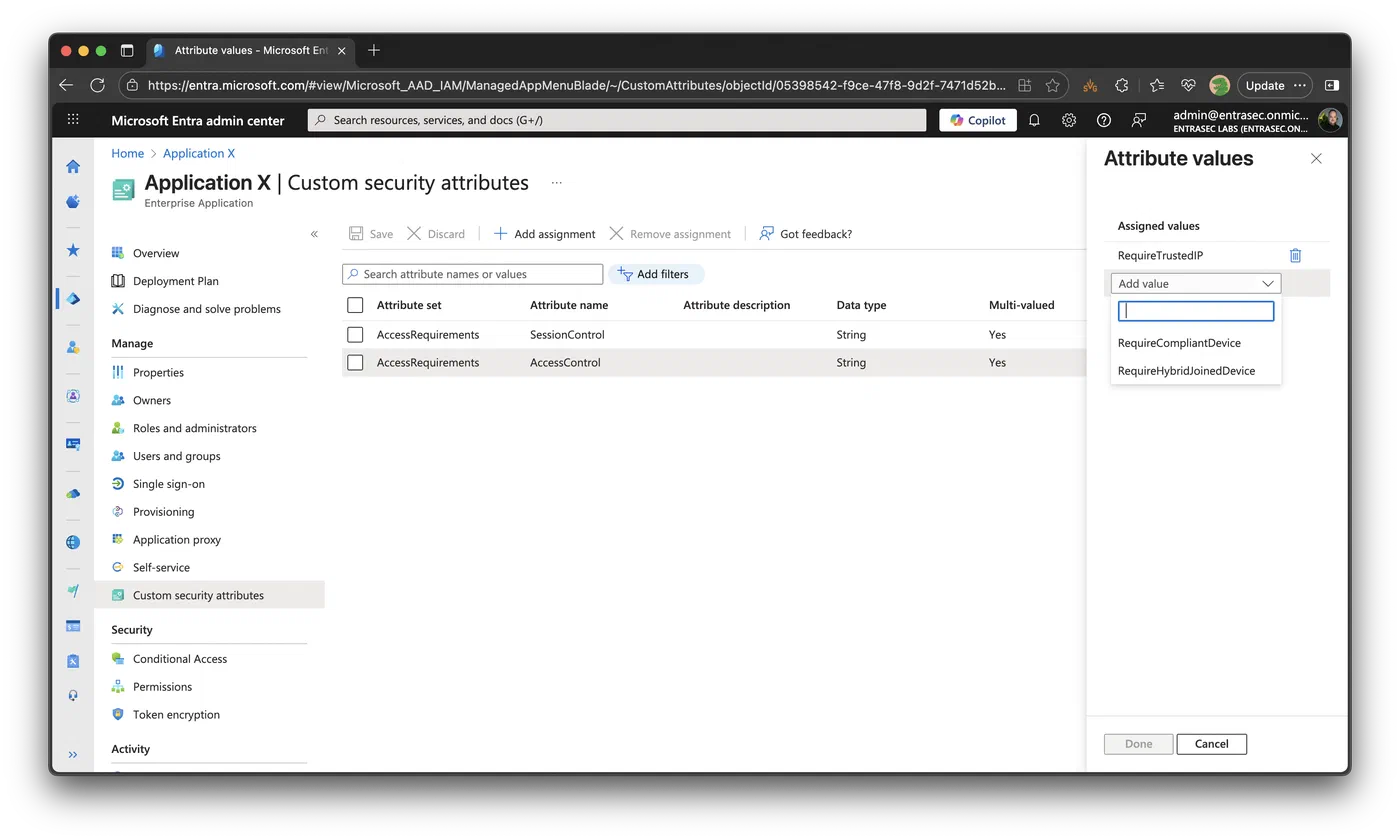The width and height of the screenshot is (1400, 840).
Task: Collapse the side menu with double chevron
Action: (314, 234)
